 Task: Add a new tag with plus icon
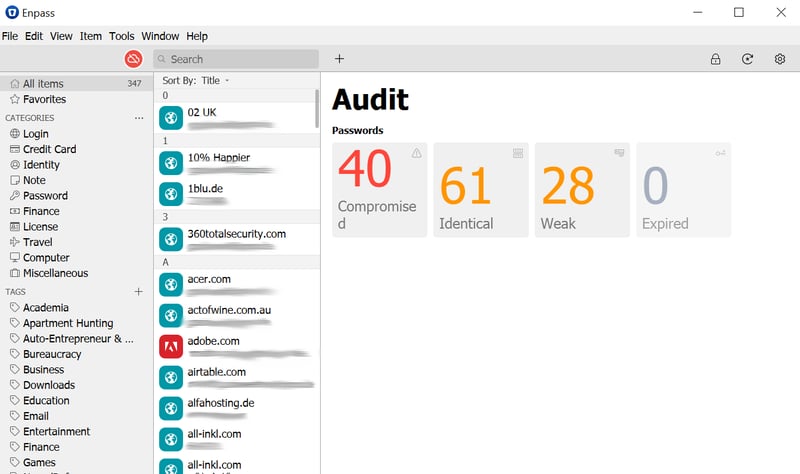click(139, 292)
